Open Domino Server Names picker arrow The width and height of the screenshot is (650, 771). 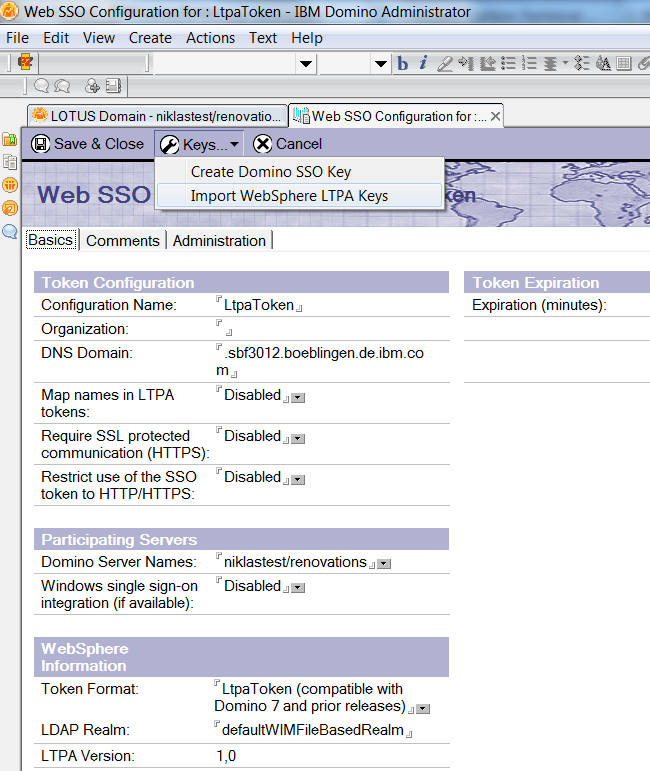[x=384, y=563]
